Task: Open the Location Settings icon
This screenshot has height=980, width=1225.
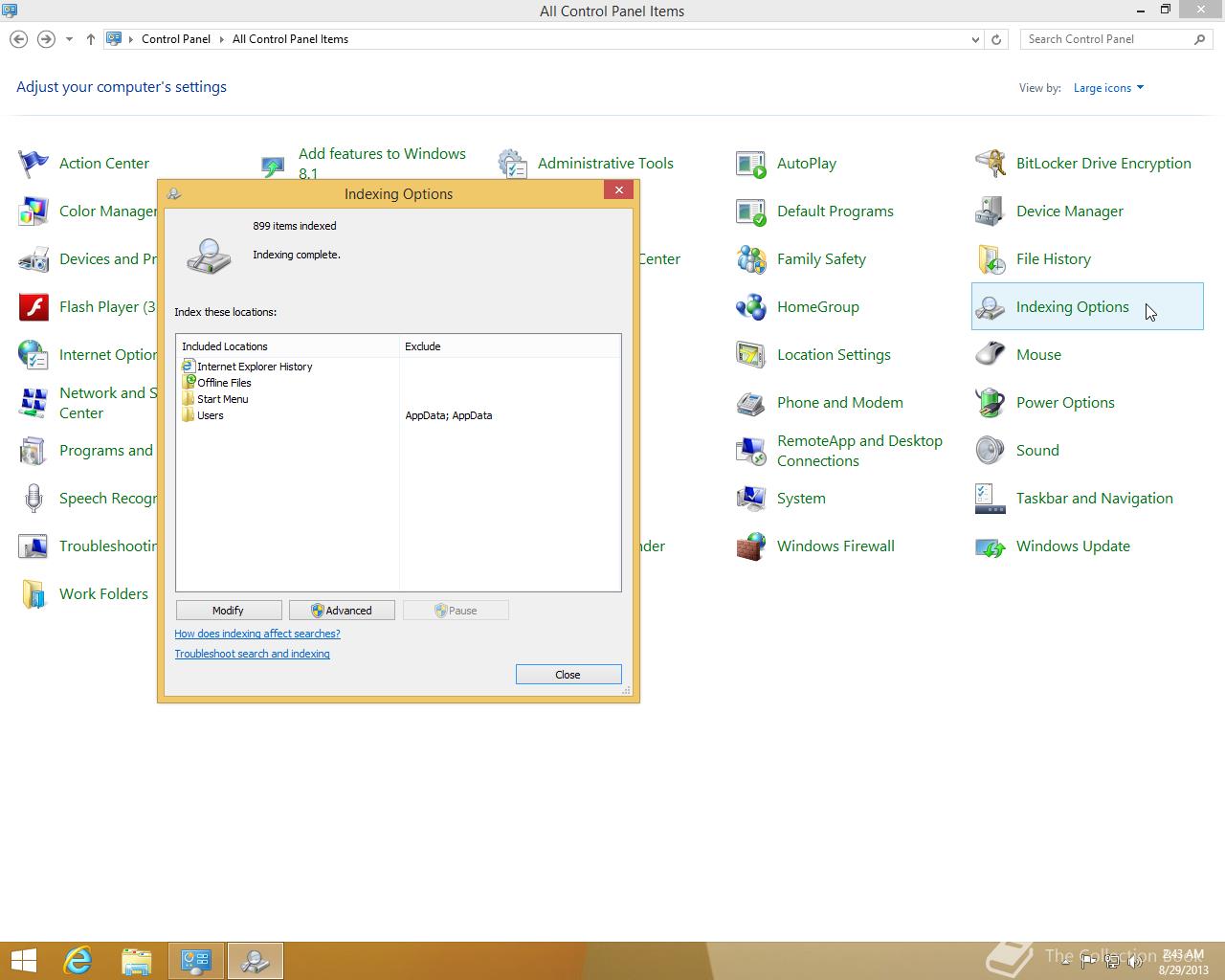Action: click(x=751, y=355)
